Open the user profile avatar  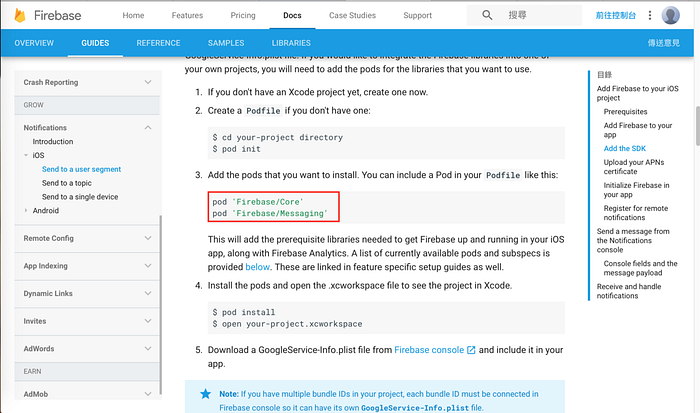click(x=671, y=15)
